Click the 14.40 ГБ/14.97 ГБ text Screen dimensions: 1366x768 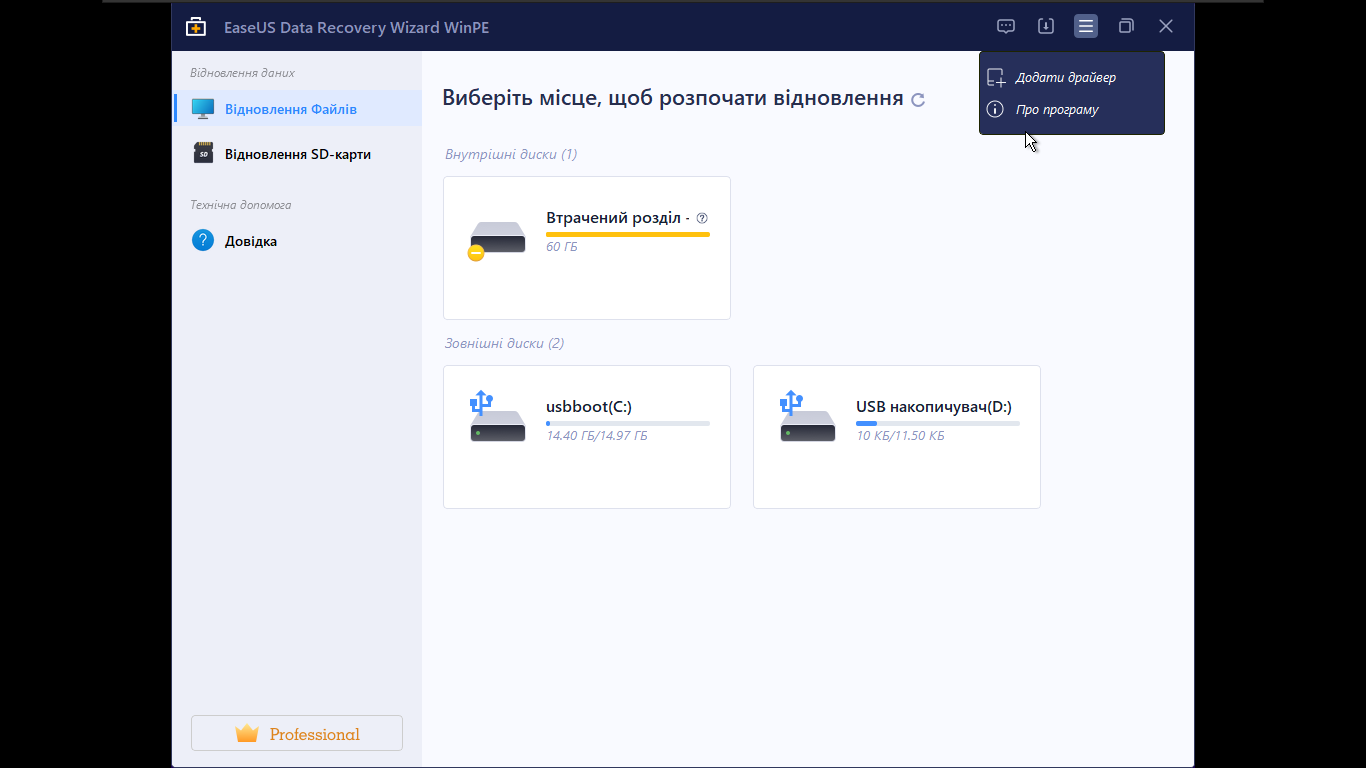(597, 436)
